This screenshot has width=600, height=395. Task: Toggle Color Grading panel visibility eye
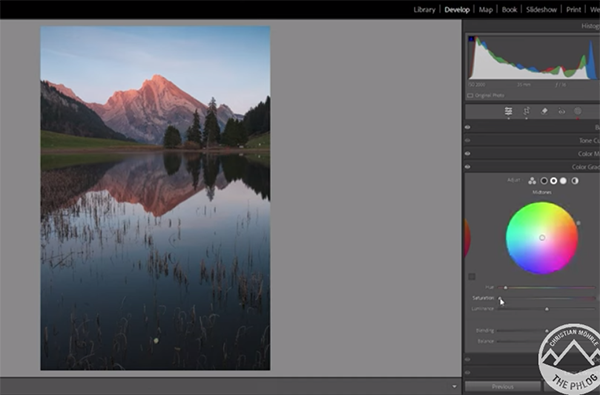click(468, 167)
